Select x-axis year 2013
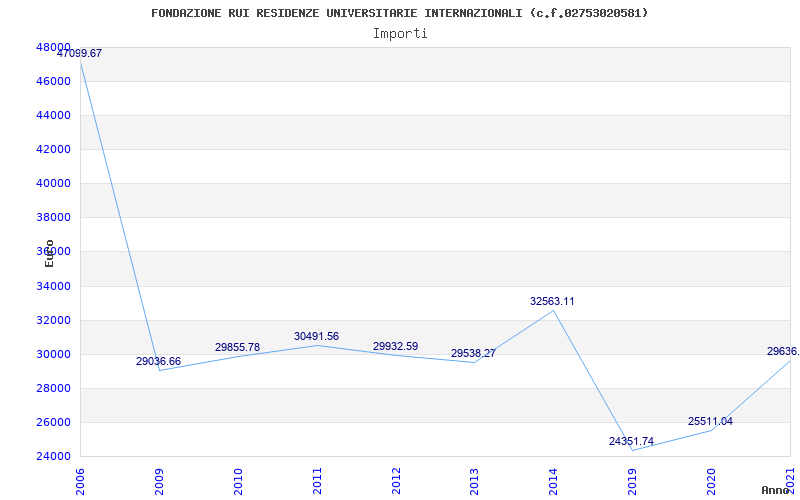The width and height of the screenshot is (800, 500). (474, 481)
